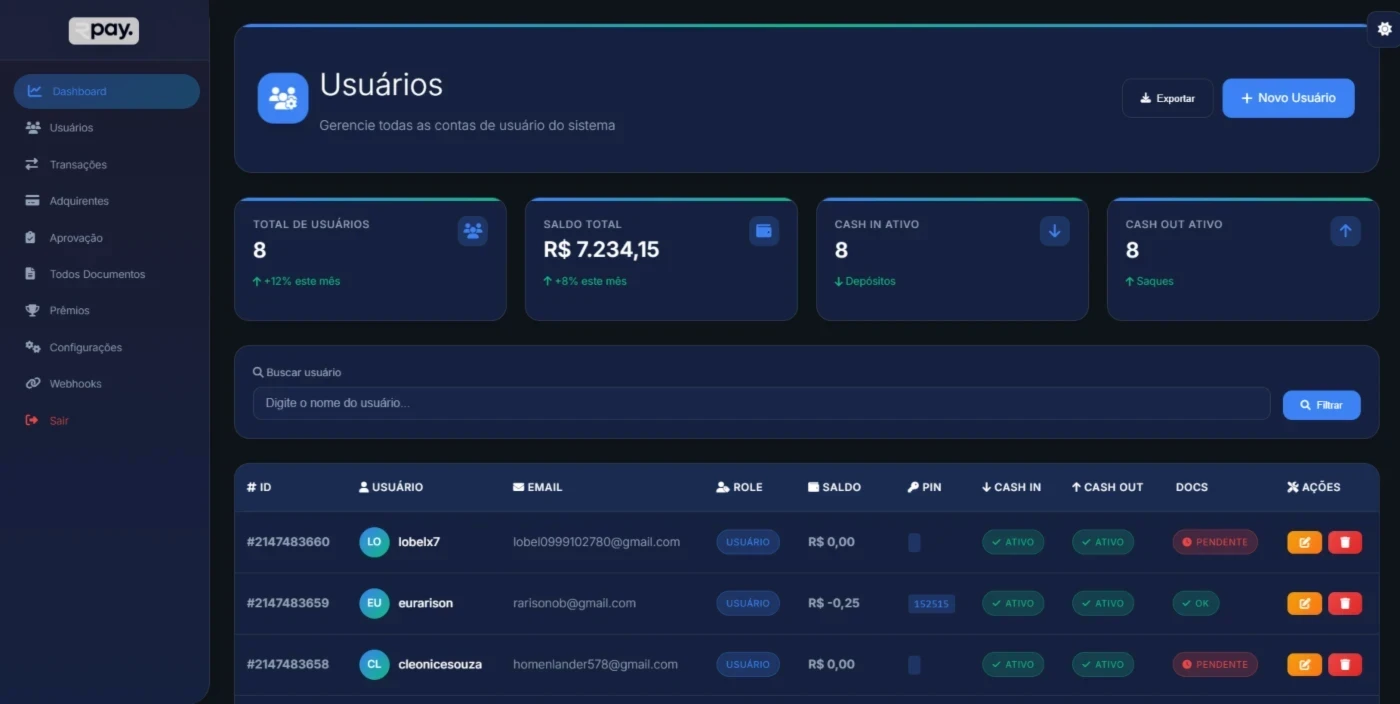Screen dimensions: 1400x704
Task: Open Transações in the sidebar
Action: (x=78, y=165)
